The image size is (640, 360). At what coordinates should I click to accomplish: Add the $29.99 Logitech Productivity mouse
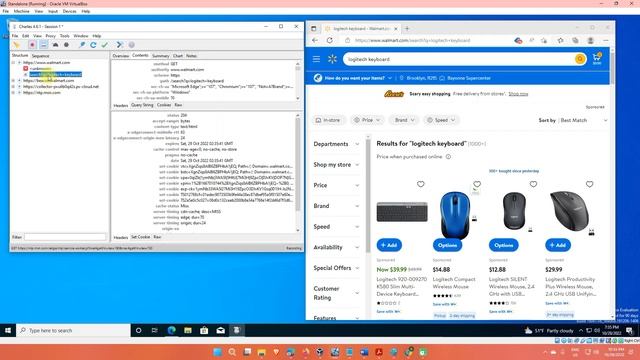coord(558,245)
